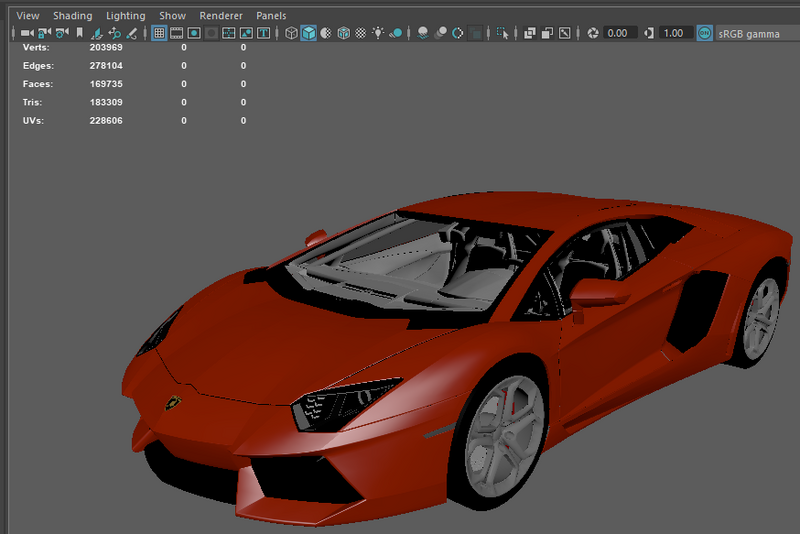This screenshot has height=534, width=800.
Task: Toggle the Safe Action icon
Action: pyautogui.click(x=246, y=33)
